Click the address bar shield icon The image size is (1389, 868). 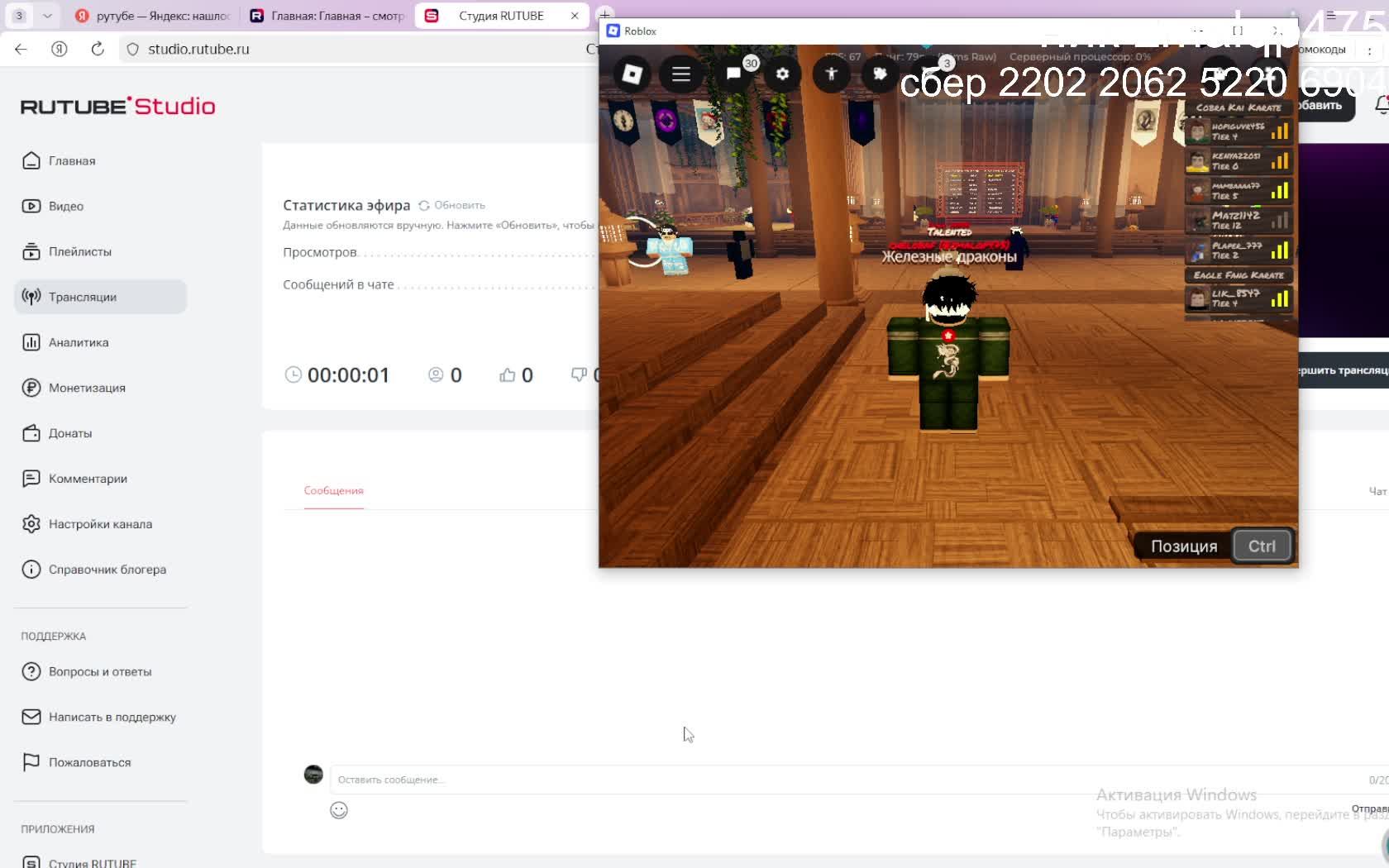[x=132, y=50]
